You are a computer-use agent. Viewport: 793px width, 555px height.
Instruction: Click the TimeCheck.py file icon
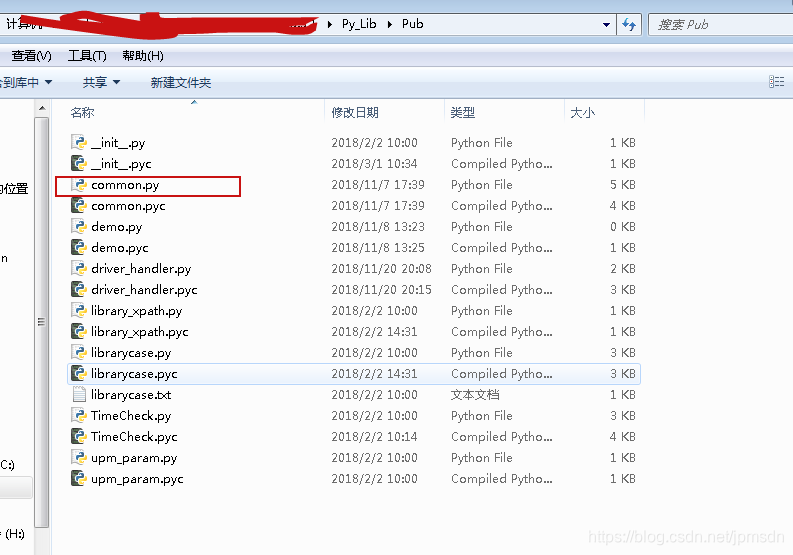point(79,415)
